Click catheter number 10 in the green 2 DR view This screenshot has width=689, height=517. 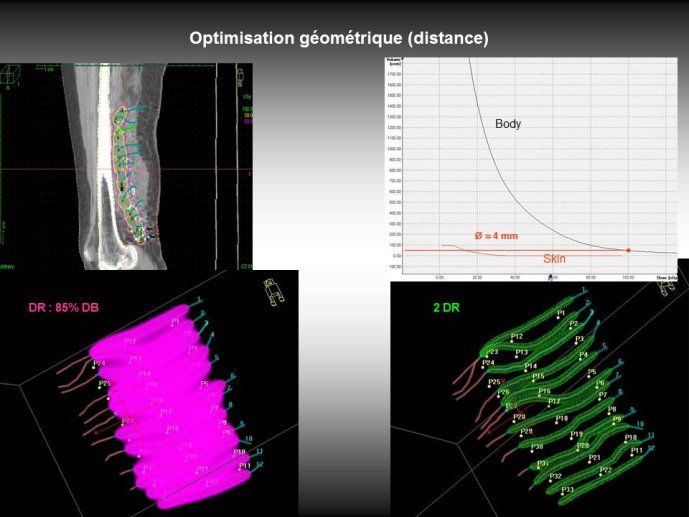(640, 424)
